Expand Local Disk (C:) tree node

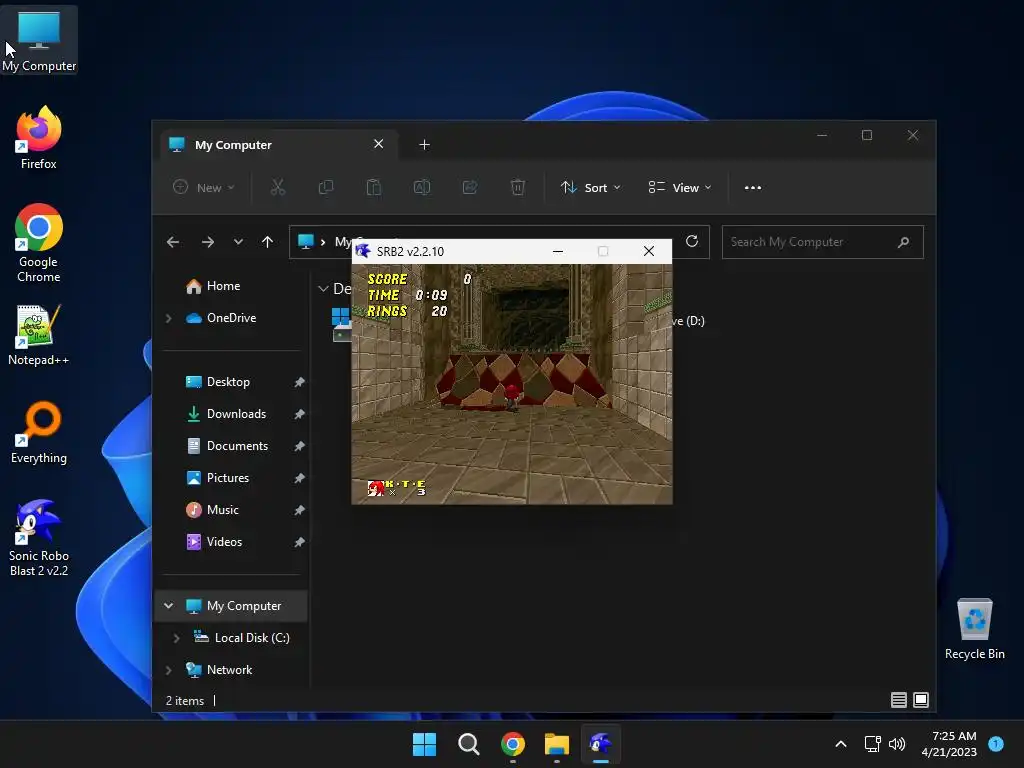coord(176,638)
